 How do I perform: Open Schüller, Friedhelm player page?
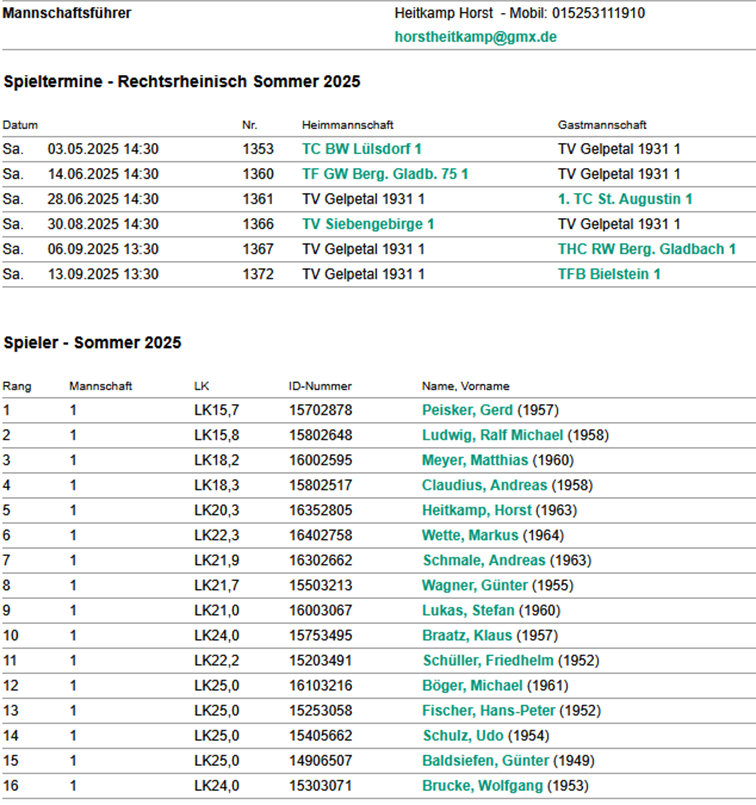pyautogui.click(x=487, y=660)
